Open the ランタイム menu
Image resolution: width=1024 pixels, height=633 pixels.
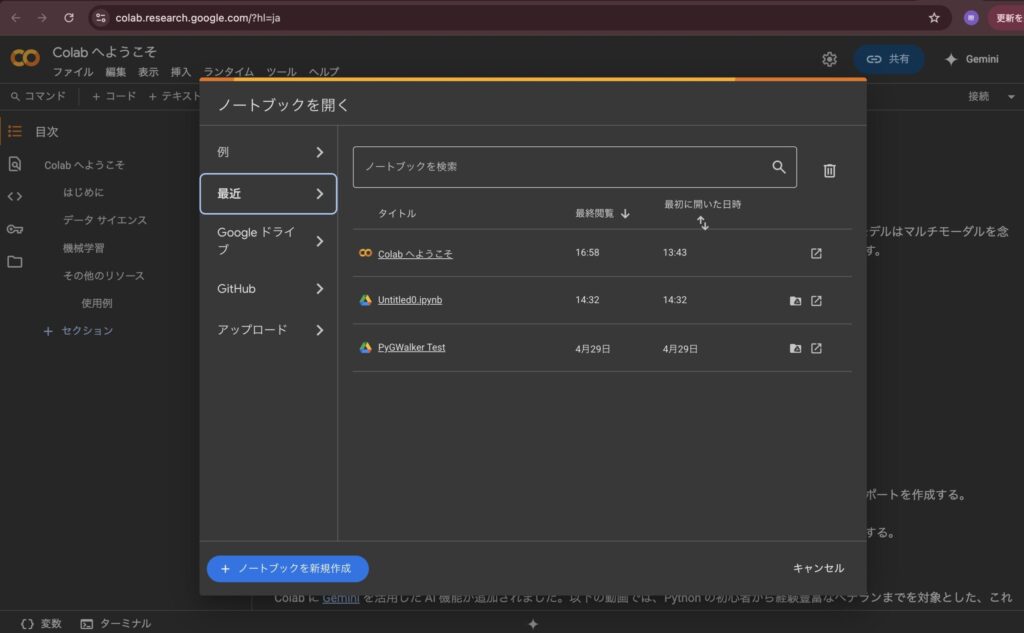(x=229, y=72)
